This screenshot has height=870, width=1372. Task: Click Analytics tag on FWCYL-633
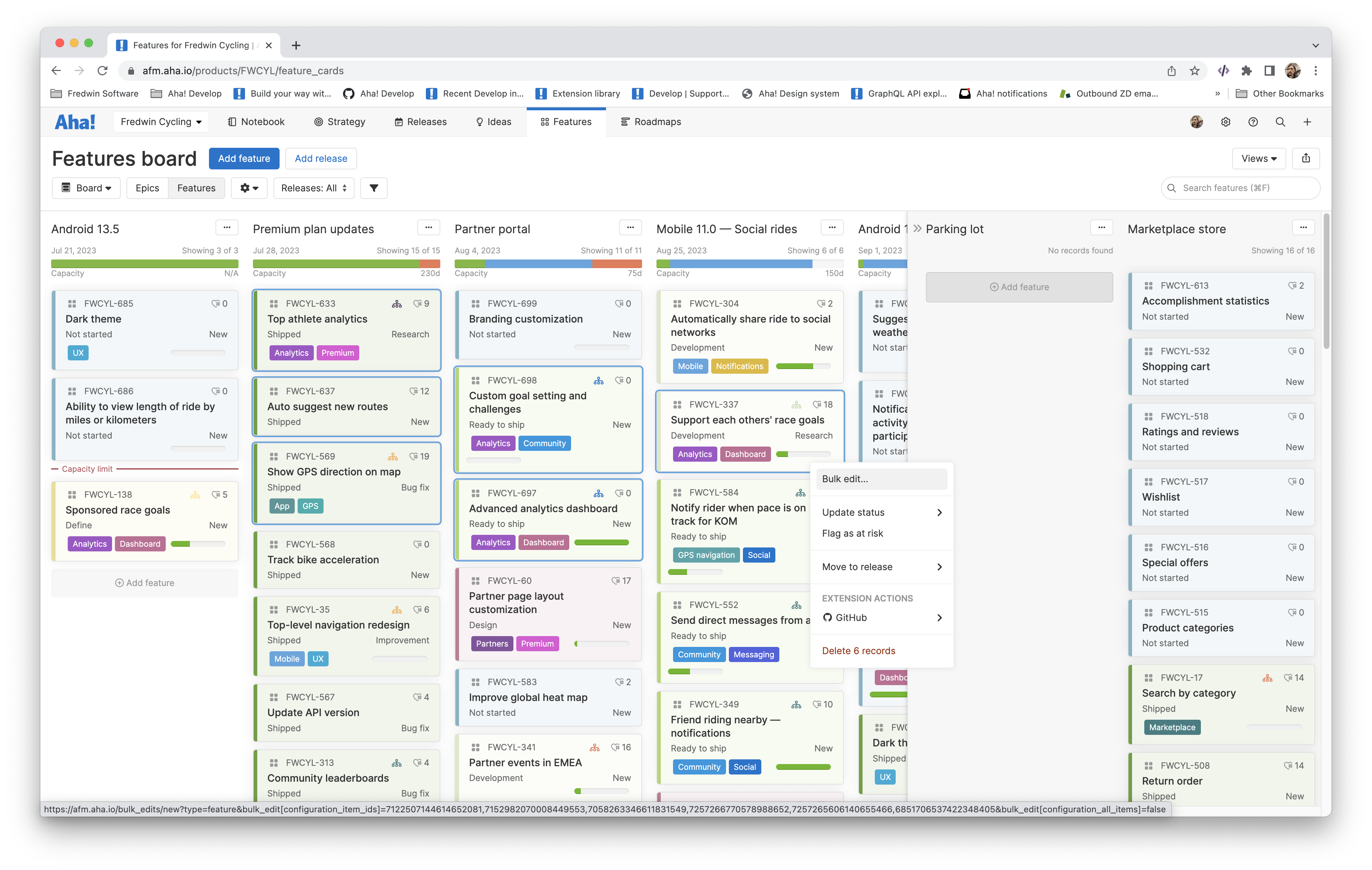tap(291, 353)
